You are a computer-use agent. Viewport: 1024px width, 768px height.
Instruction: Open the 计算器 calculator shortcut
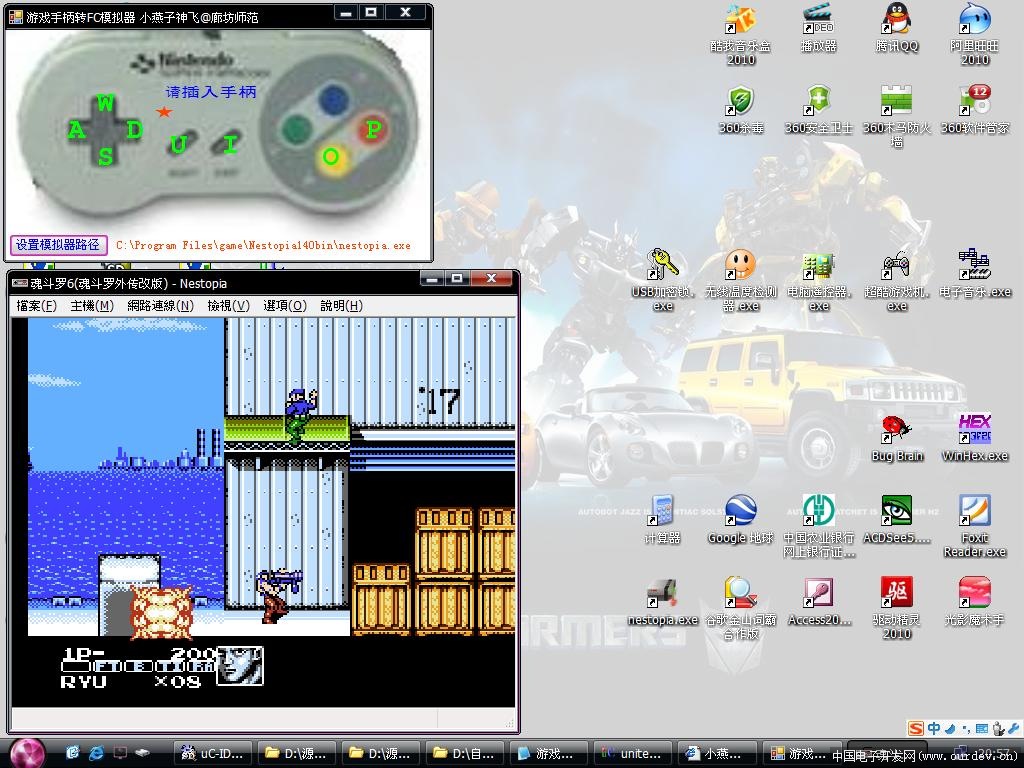click(663, 519)
